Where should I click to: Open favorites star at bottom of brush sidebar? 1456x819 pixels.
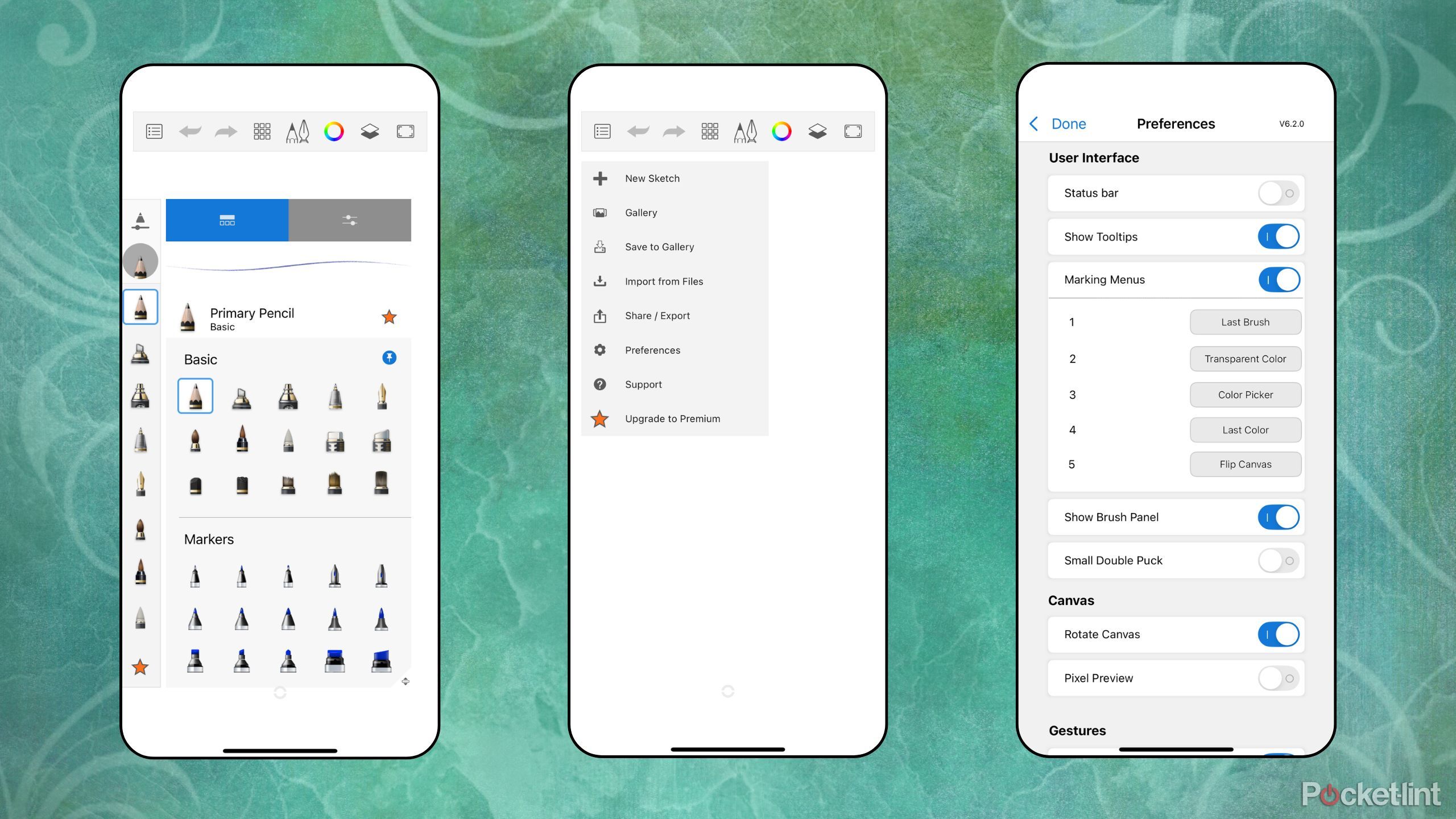point(140,667)
